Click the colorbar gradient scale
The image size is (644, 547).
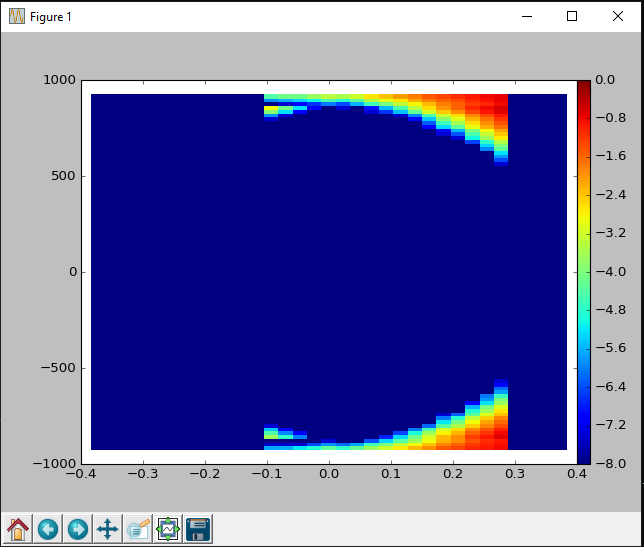pos(584,272)
